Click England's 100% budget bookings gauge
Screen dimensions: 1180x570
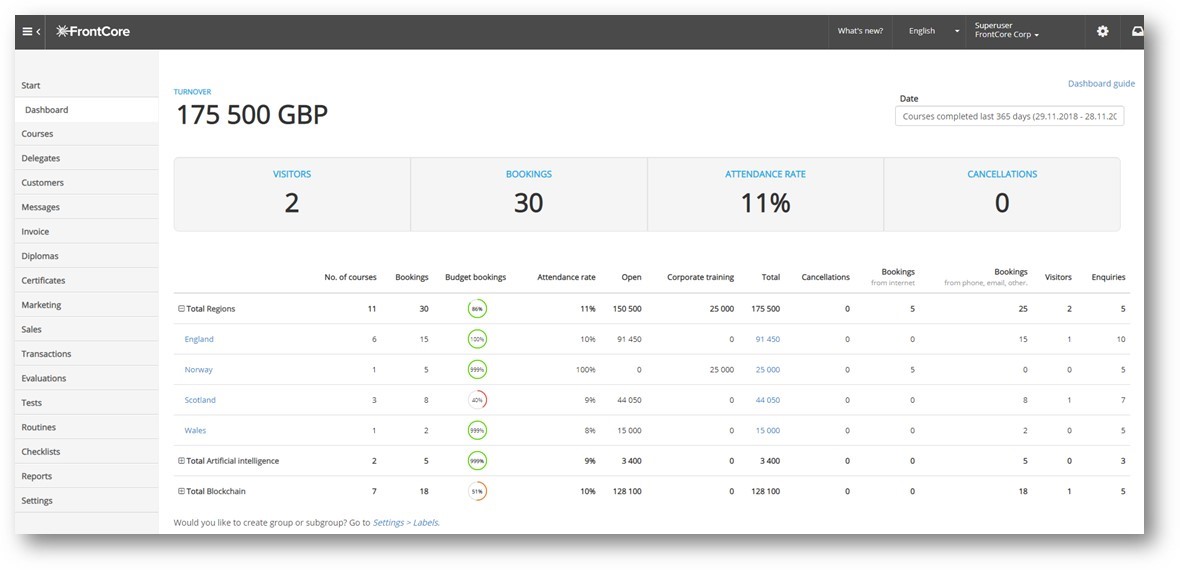click(477, 339)
